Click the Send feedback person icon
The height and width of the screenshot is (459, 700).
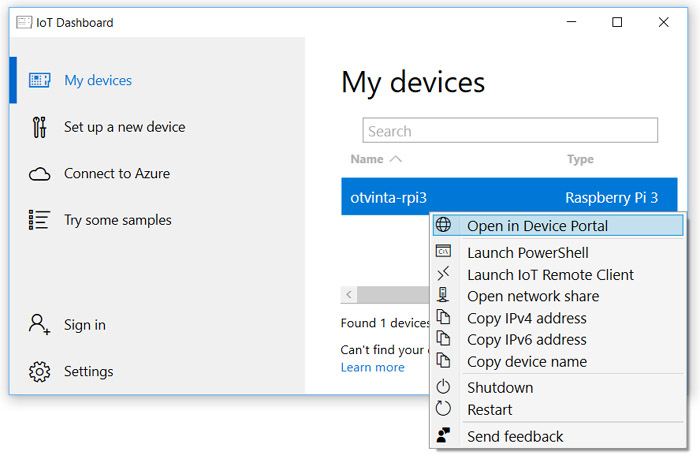443,435
